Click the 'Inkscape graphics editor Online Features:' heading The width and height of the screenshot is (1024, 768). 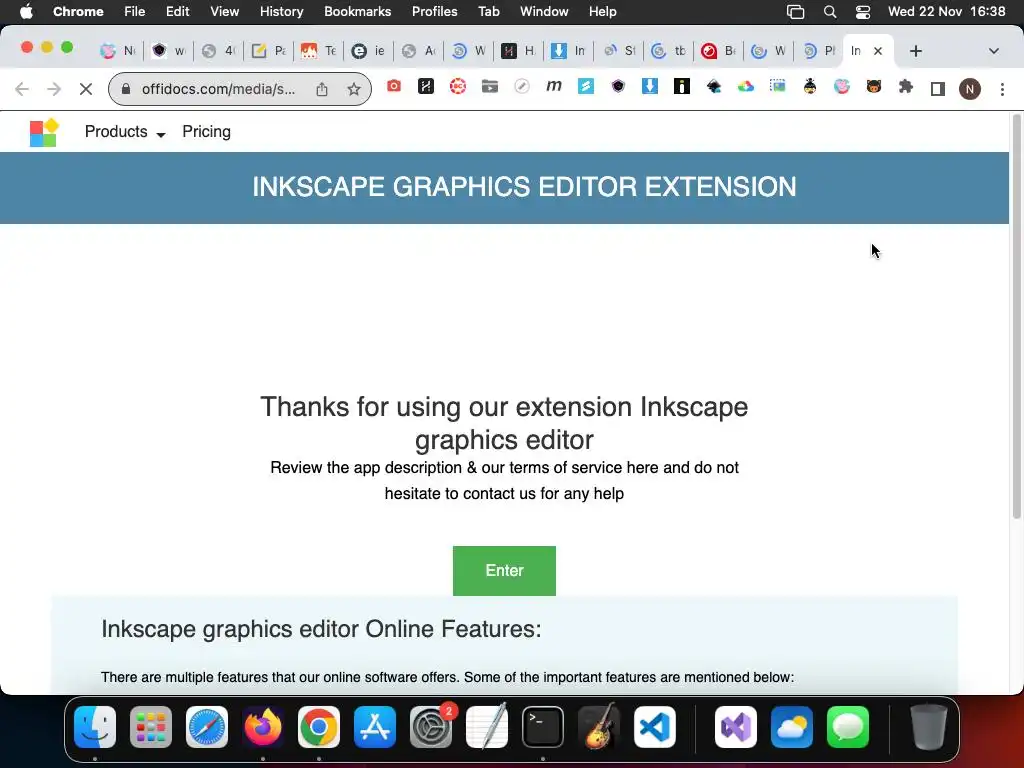tap(321, 629)
